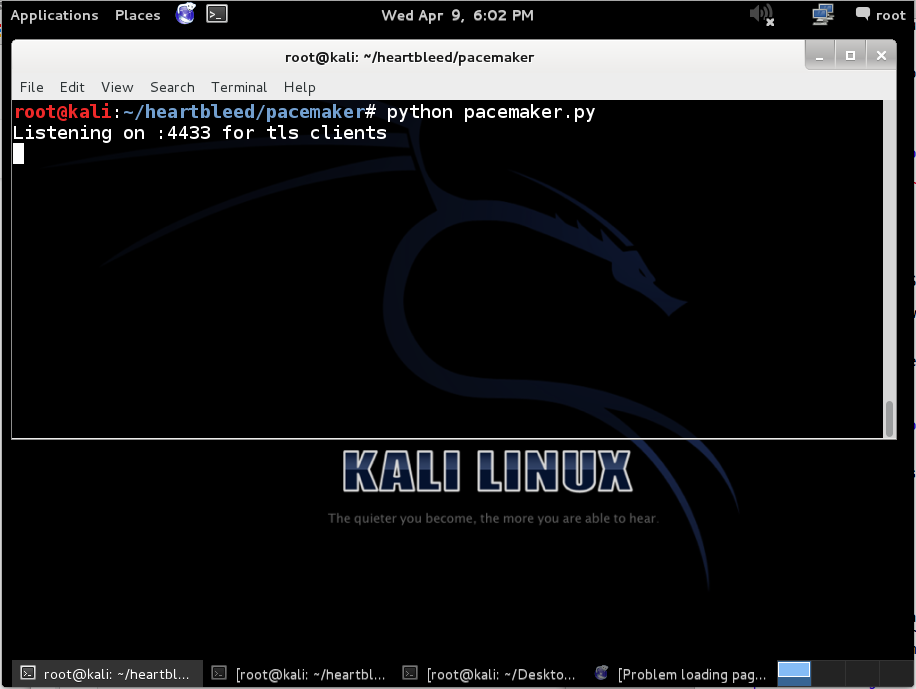Launch the Iceweasel browser icon in top panel
Viewport: 916px width, 689px height.
(186, 13)
